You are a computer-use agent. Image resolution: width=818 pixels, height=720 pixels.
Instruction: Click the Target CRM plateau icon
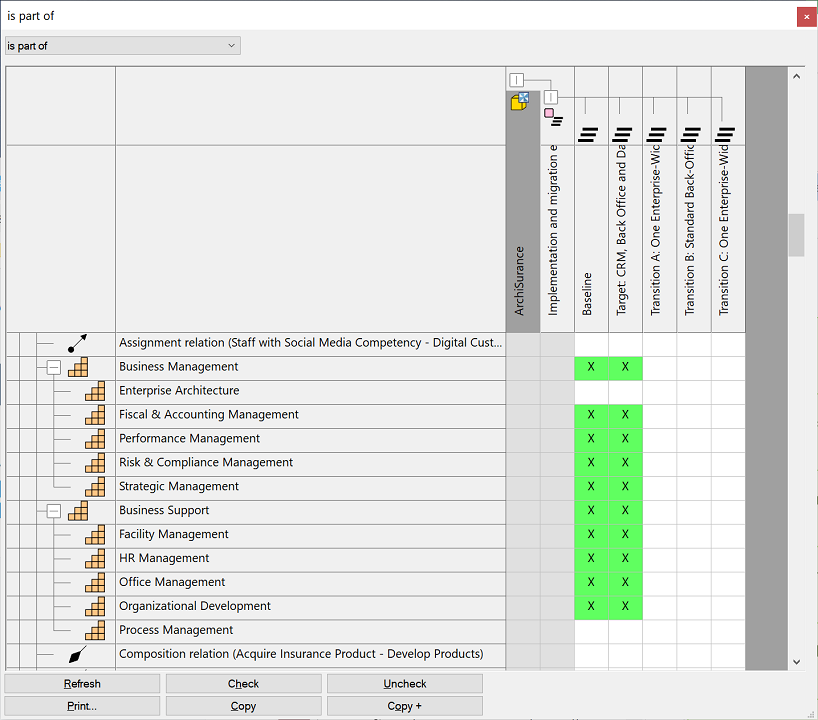click(x=623, y=135)
